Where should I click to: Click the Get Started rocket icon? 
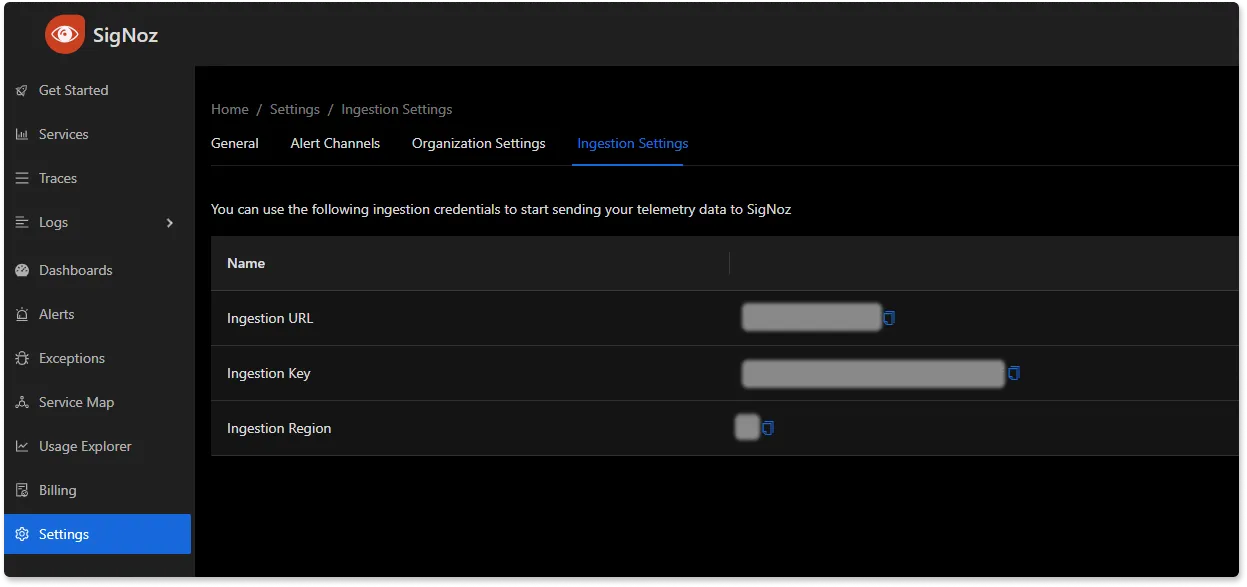[22, 91]
